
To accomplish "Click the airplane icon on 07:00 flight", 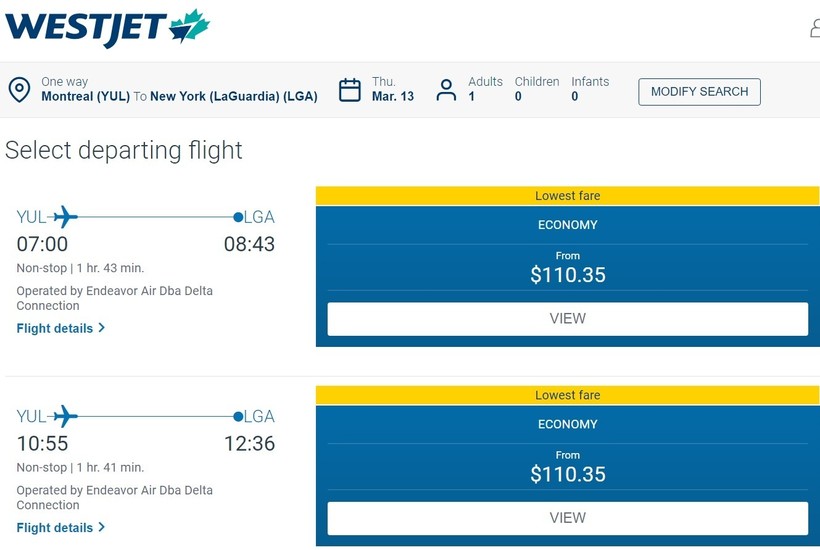I will [65, 216].
